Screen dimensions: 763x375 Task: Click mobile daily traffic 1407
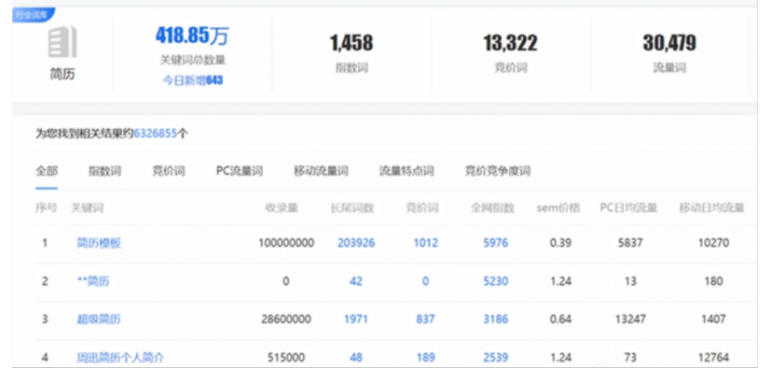tap(713, 320)
